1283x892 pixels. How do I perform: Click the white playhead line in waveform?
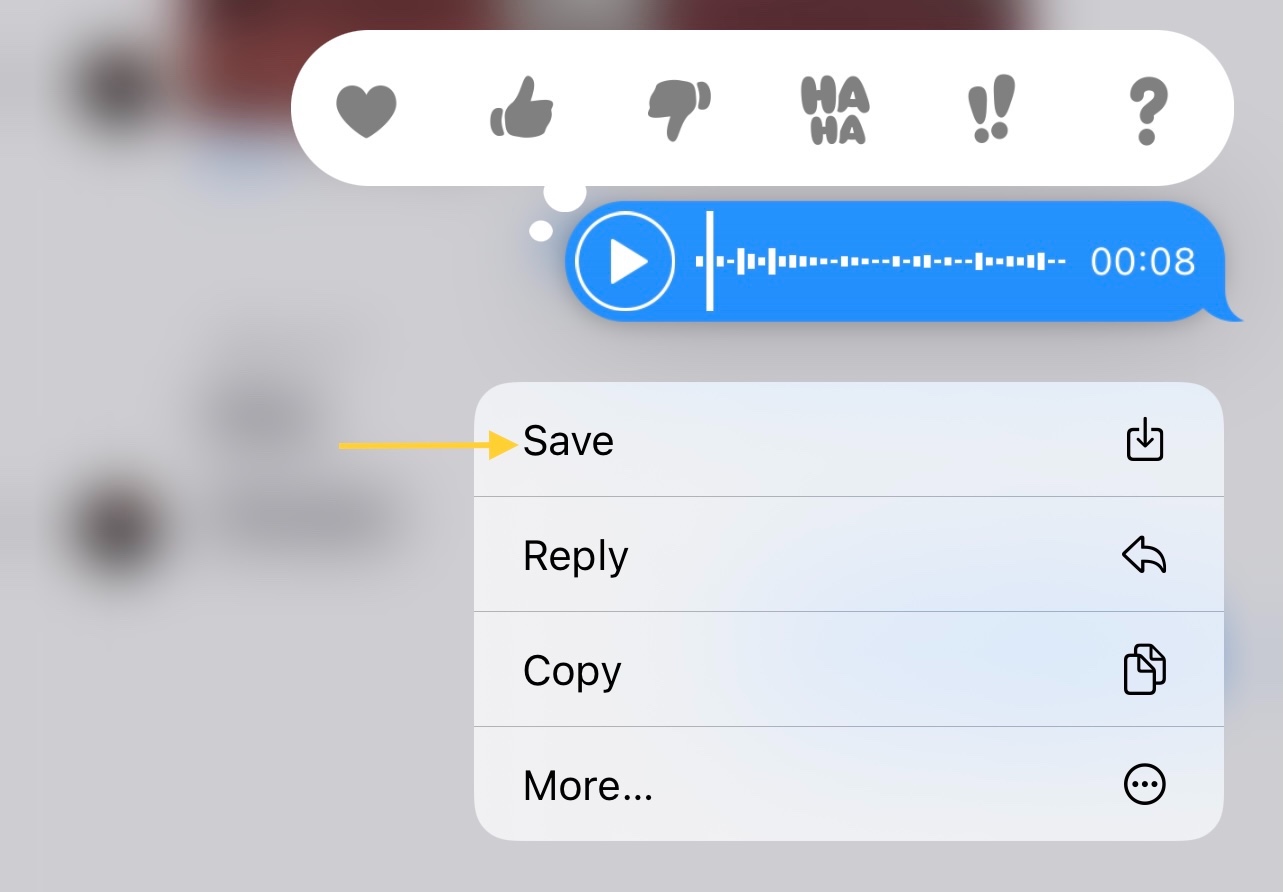coord(710,261)
